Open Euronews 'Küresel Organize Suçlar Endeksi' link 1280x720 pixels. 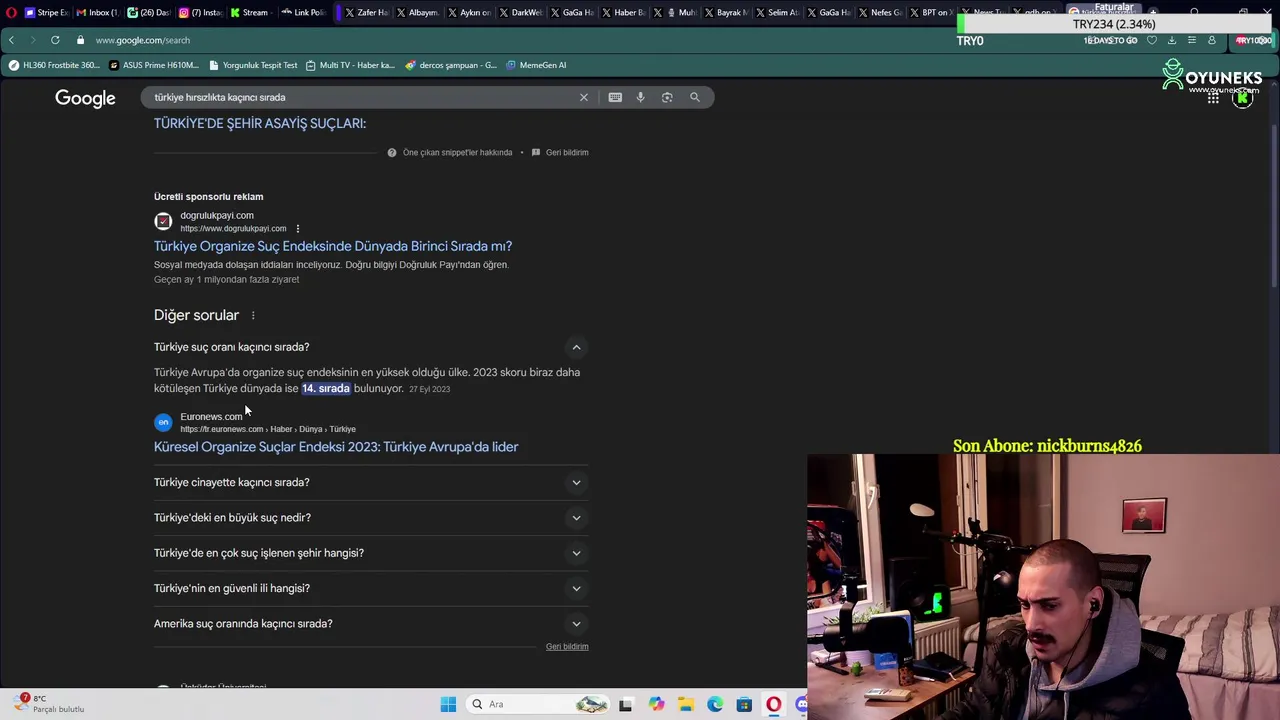click(x=336, y=447)
